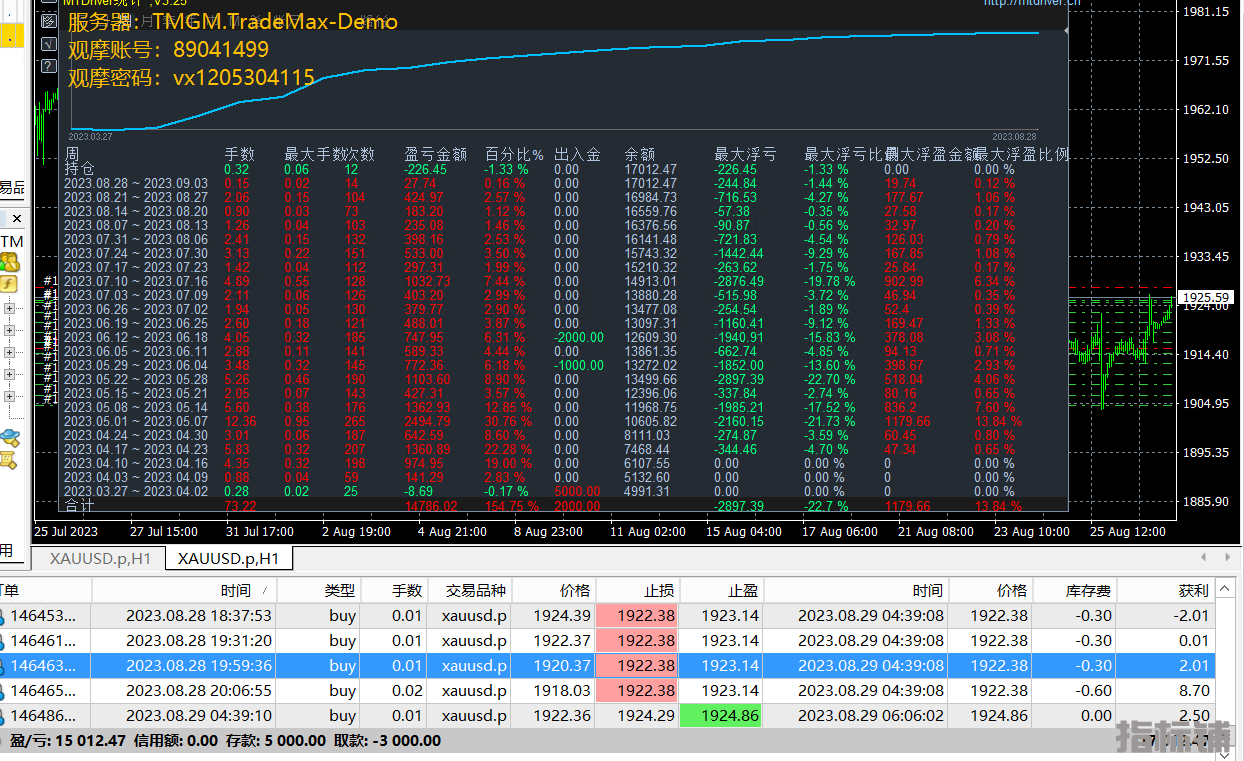Screen dimensions: 1244x761
Task: Click the green 1924.86 take-profit cell
Action: point(730,716)
